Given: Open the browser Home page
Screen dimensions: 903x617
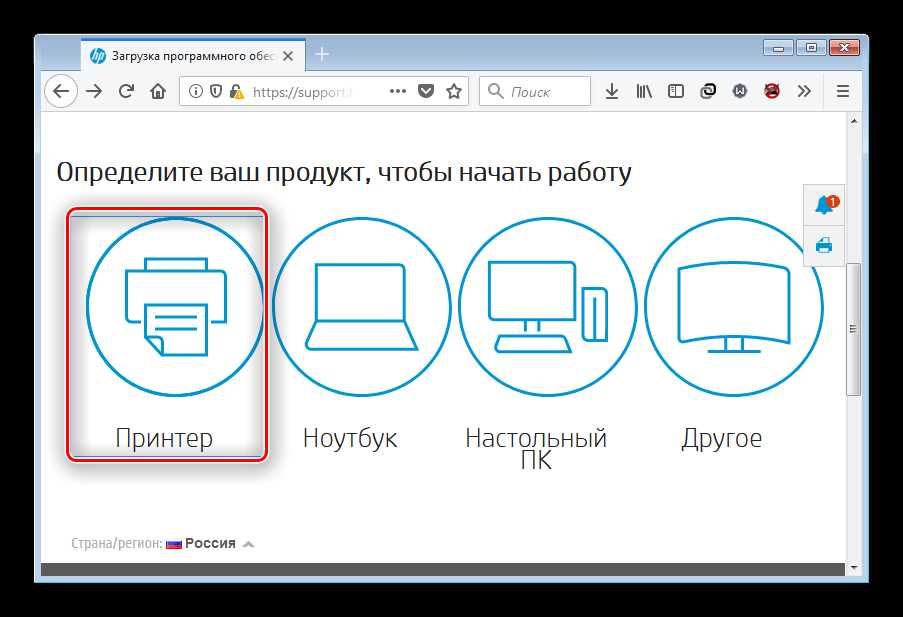Looking at the screenshot, I should point(158,91).
